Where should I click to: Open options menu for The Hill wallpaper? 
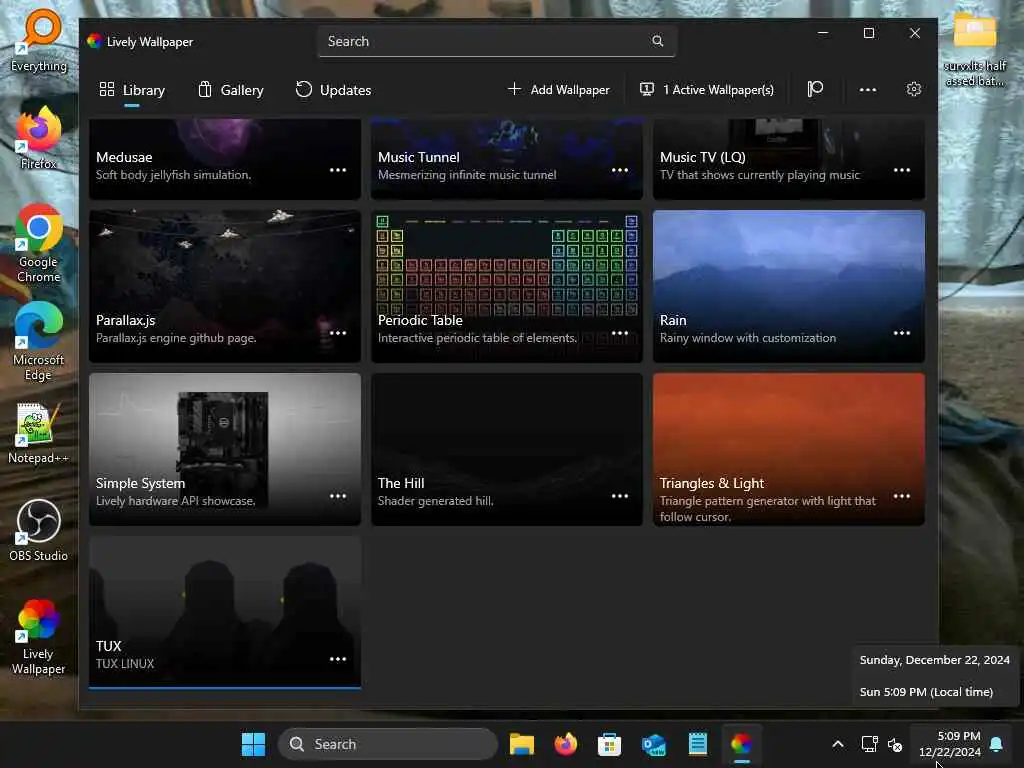pos(620,496)
